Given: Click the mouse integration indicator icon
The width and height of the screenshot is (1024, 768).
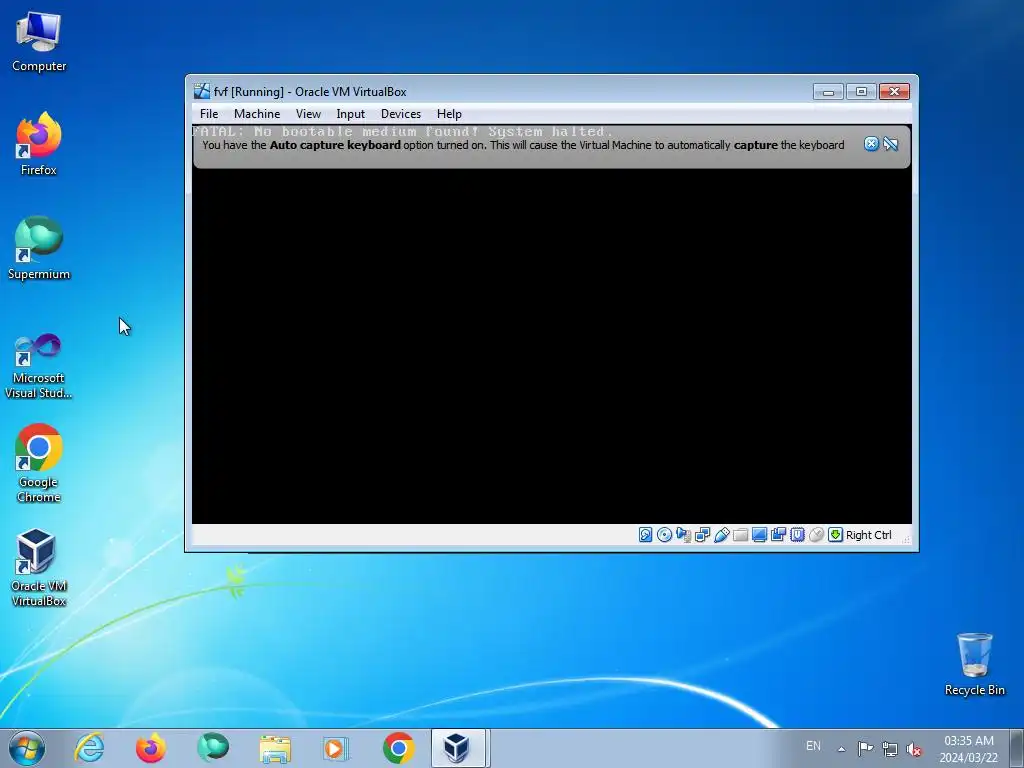Looking at the screenshot, I should pyautogui.click(x=816, y=535).
